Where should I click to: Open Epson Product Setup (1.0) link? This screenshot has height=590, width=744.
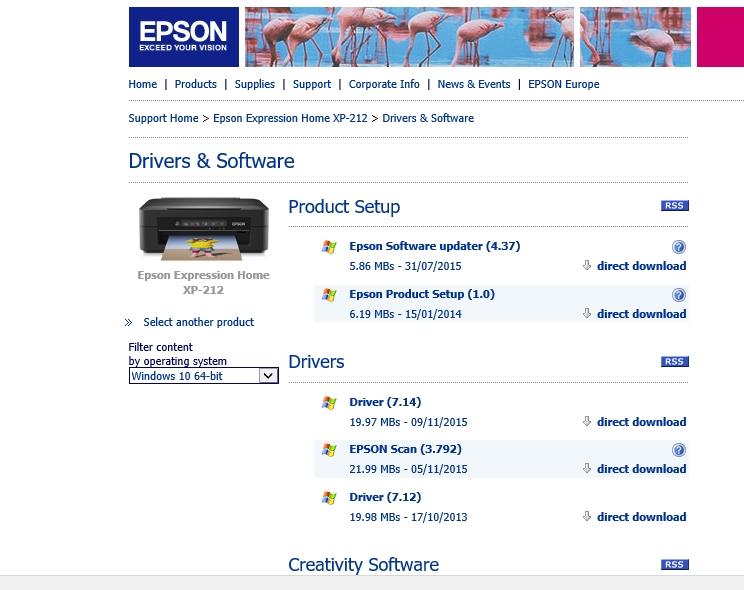point(422,294)
